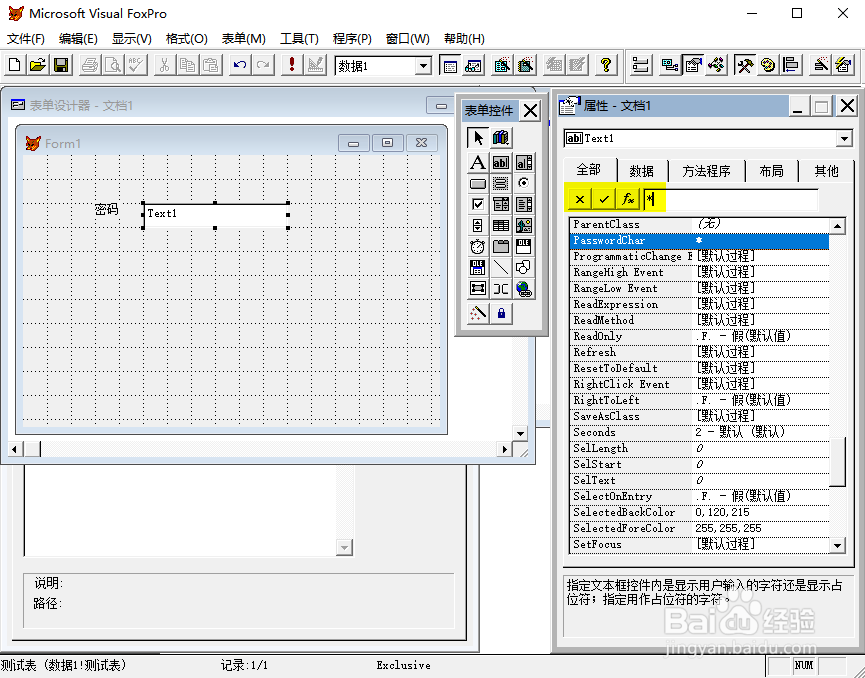This screenshot has width=865, height=678.
Task: Select the Line control tool
Action: click(501, 268)
